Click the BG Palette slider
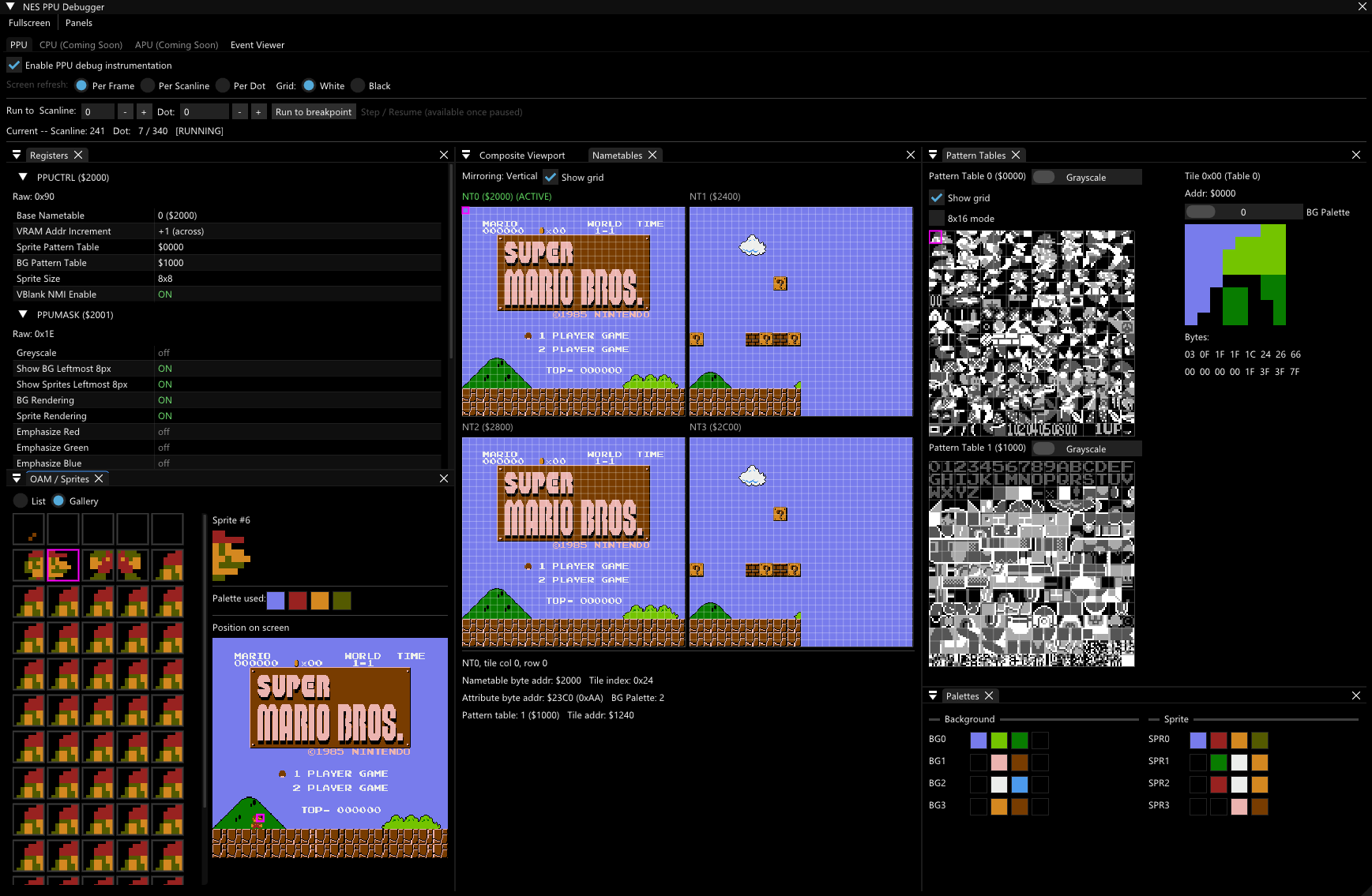The image size is (1372, 896). 1243,212
